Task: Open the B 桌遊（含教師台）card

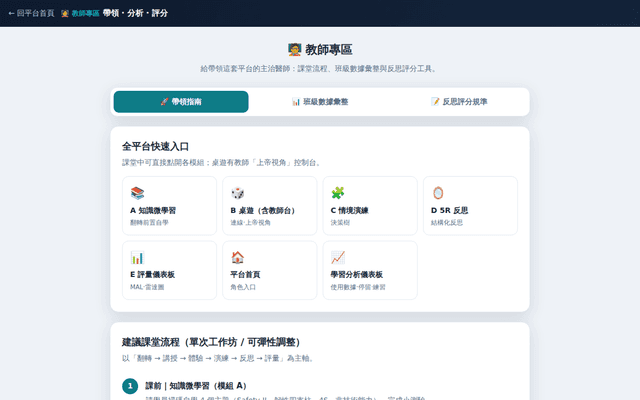Action: pyautogui.click(x=270, y=206)
